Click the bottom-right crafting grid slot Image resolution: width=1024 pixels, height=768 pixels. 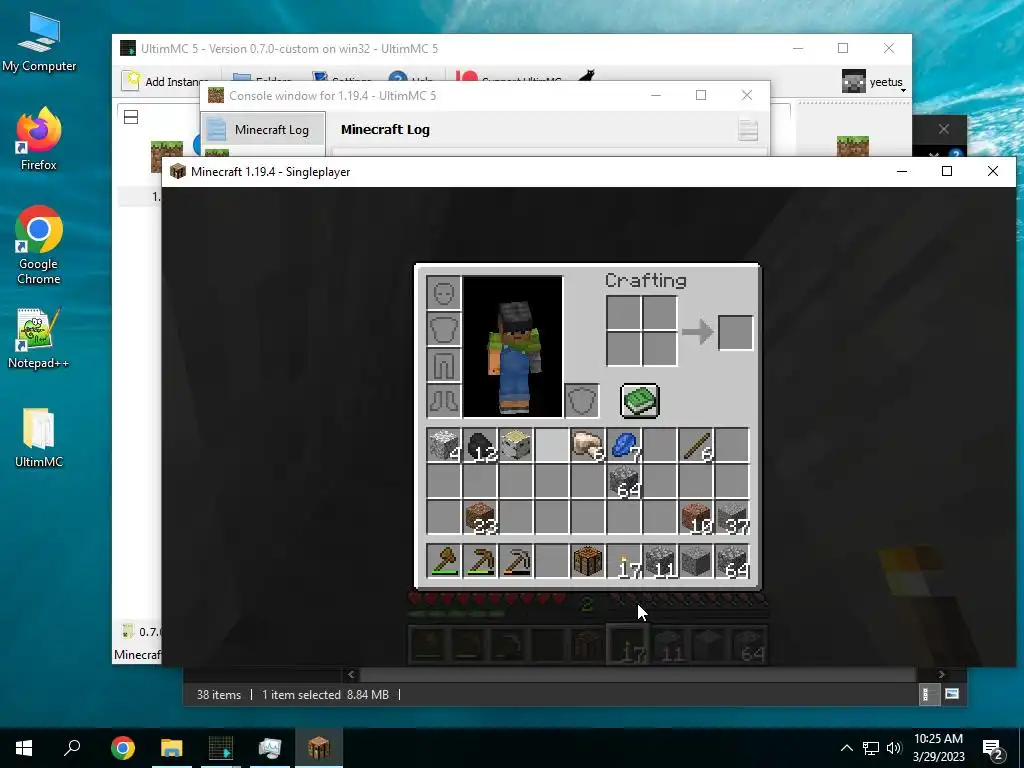(x=660, y=349)
